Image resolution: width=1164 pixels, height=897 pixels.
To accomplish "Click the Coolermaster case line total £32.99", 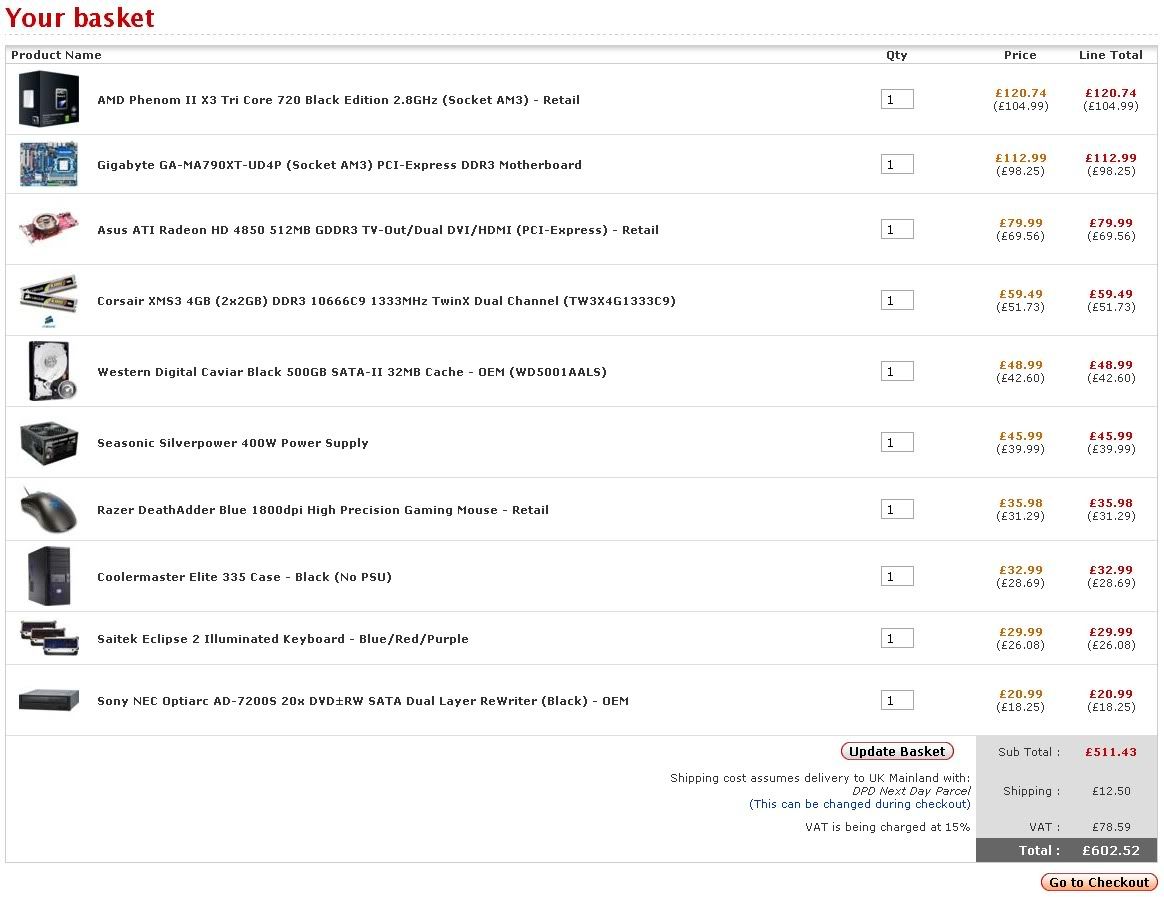I will (x=1111, y=570).
